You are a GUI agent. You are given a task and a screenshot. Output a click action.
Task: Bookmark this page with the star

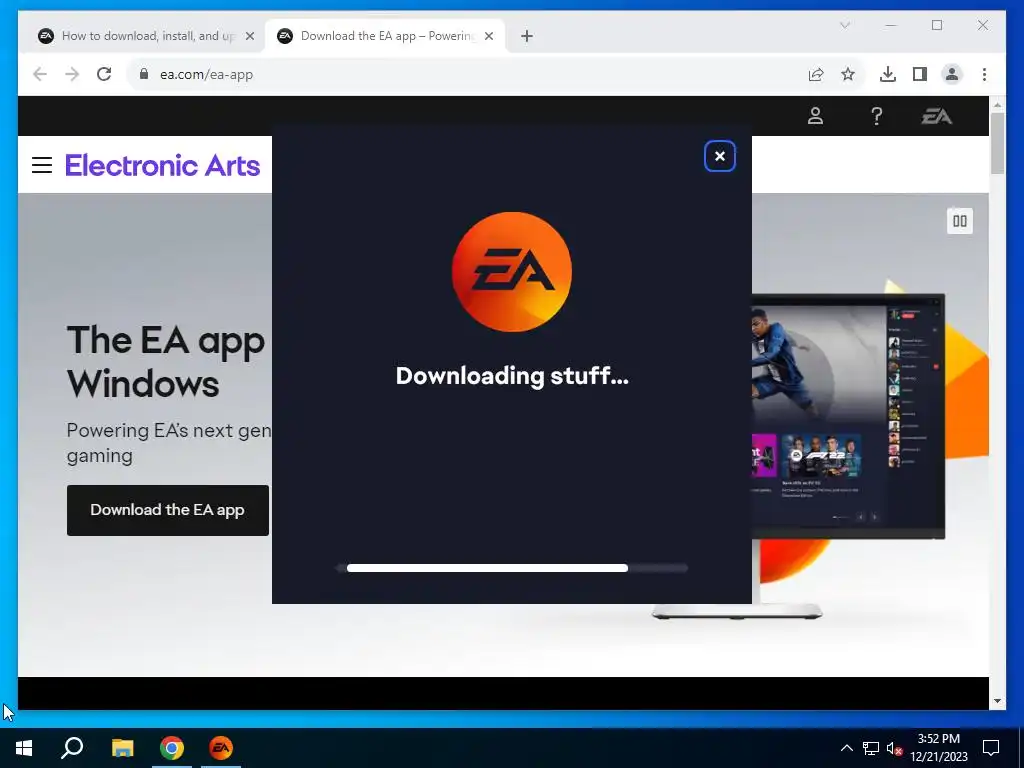[x=848, y=74]
